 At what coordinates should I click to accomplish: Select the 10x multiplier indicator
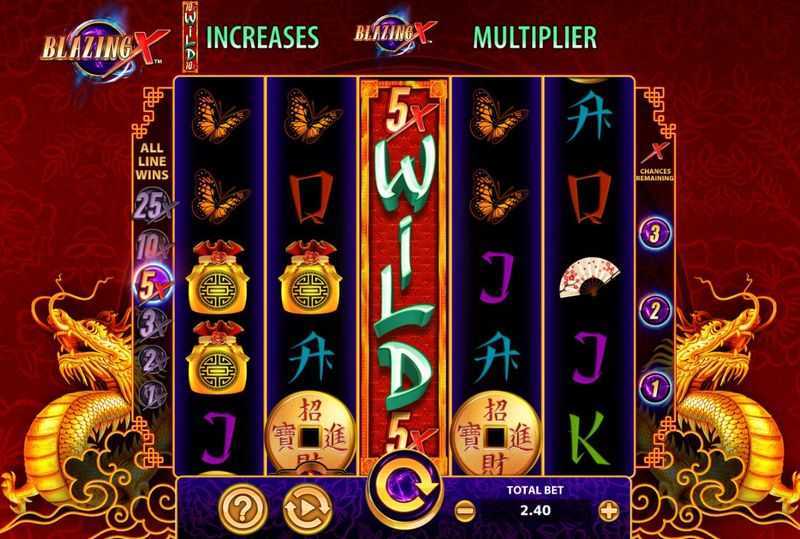click(153, 247)
